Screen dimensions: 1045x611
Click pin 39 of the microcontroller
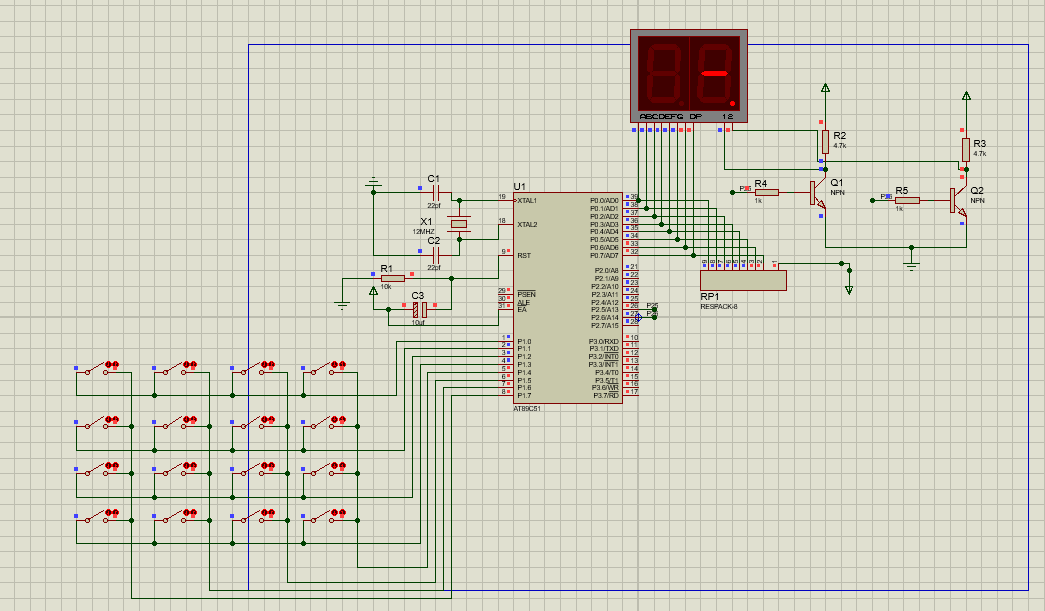click(634, 197)
